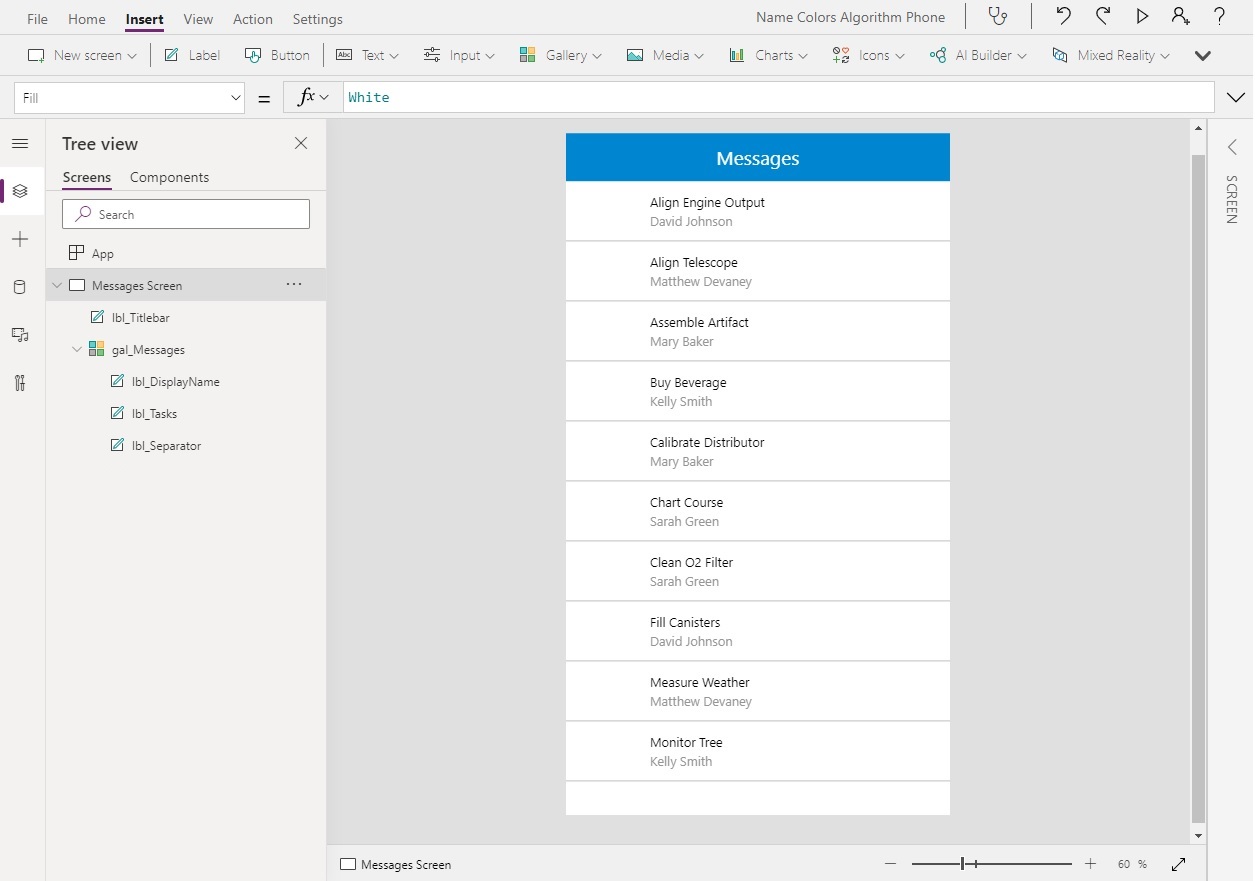
Task: Open the View menu
Action: tap(197, 18)
